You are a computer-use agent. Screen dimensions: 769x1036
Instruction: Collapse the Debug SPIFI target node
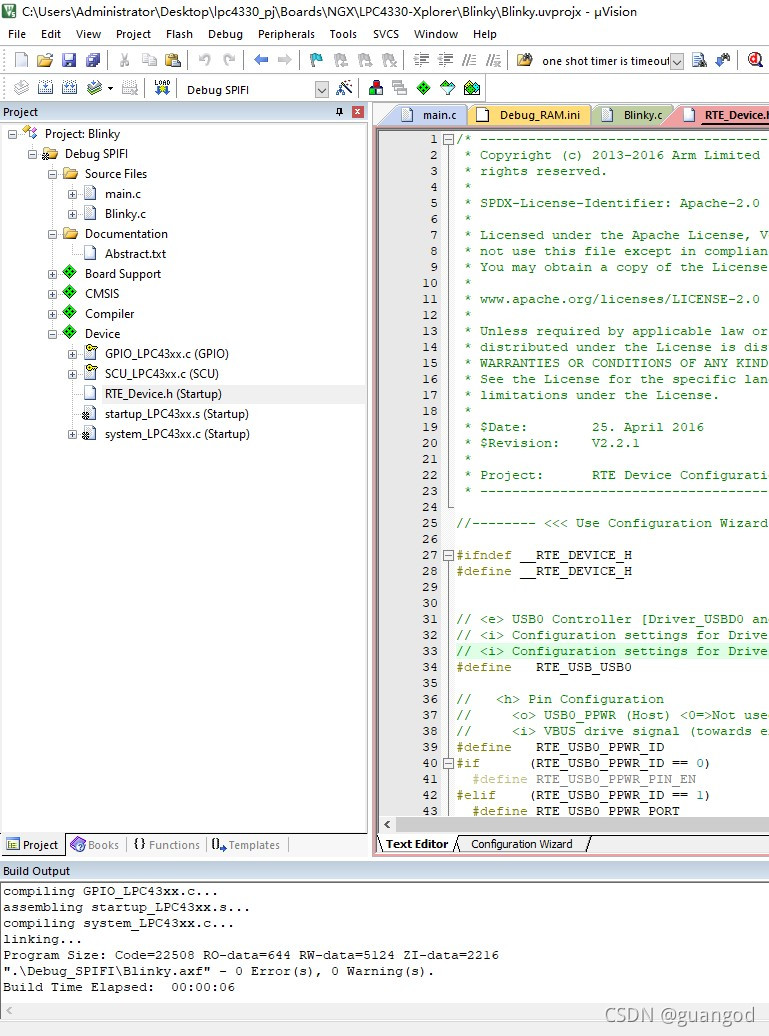click(32, 154)
